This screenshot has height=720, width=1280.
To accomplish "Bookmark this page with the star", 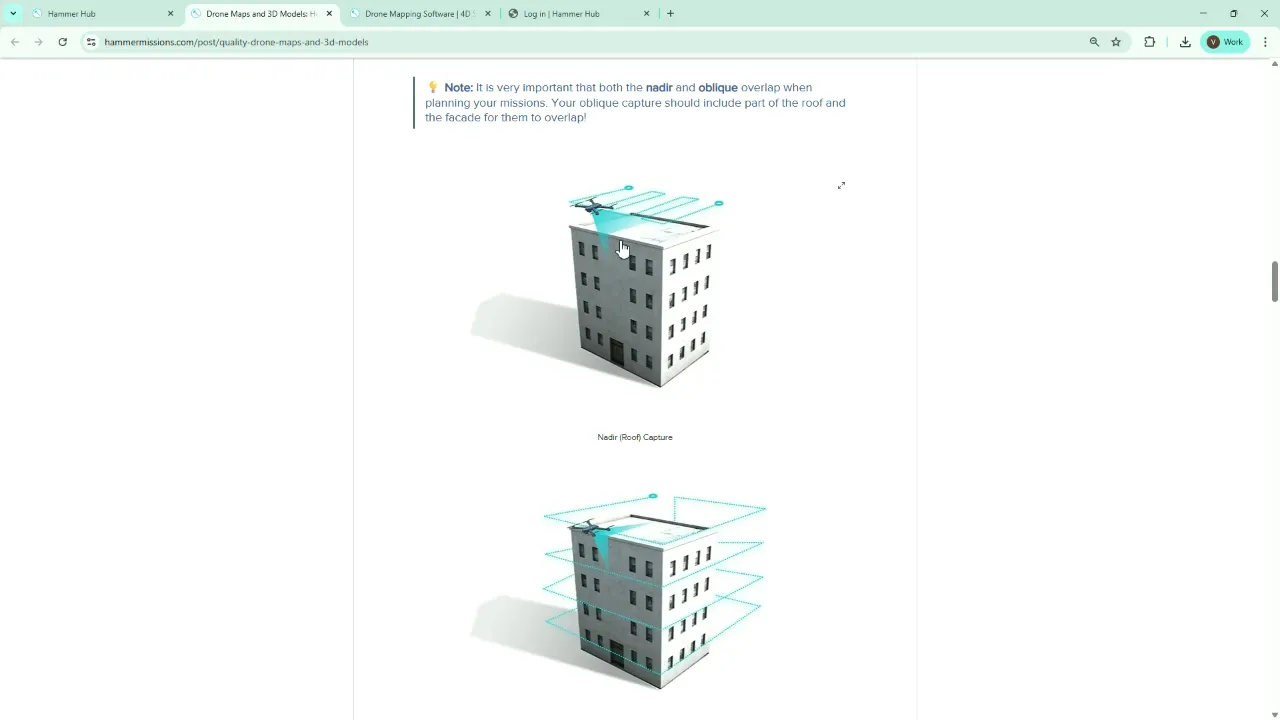I will tap(1116, 42).
